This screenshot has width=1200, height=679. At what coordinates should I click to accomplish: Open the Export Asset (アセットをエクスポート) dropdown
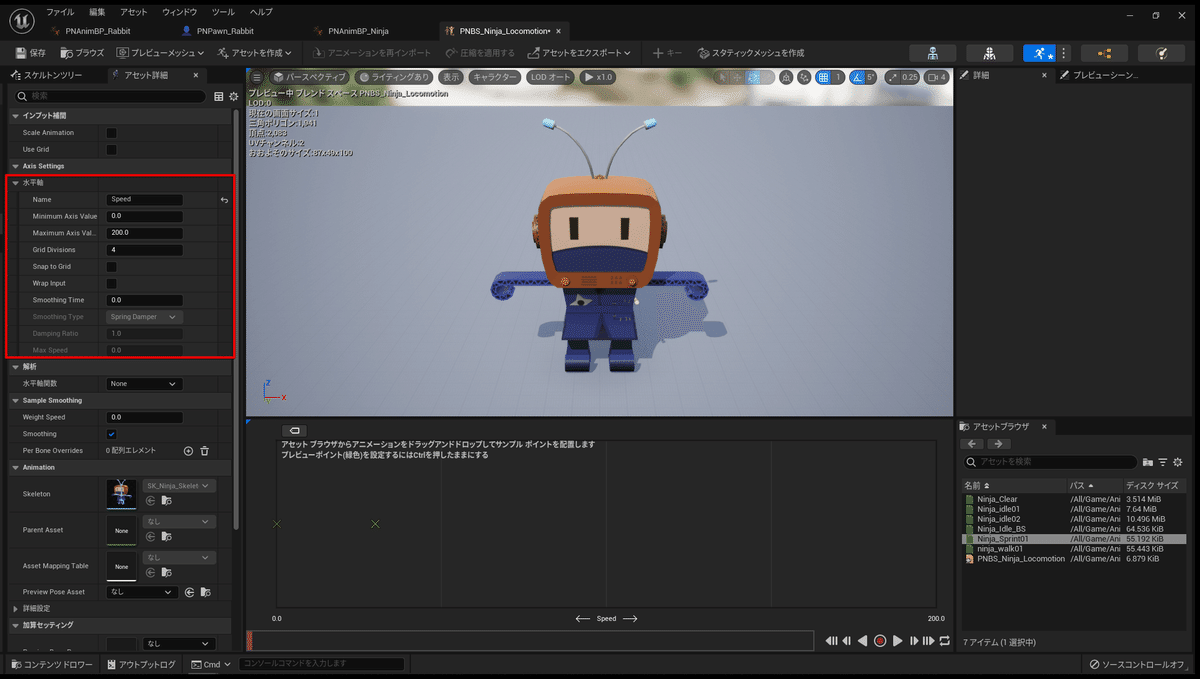tap(580, 53)
